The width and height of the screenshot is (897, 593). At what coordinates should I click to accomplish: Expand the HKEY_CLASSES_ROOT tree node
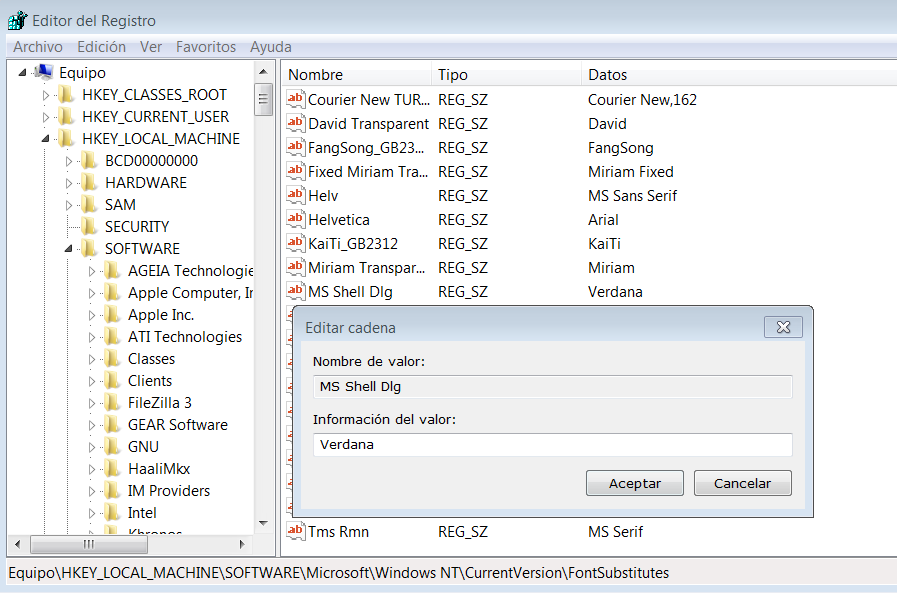click(x=46, y=95)
